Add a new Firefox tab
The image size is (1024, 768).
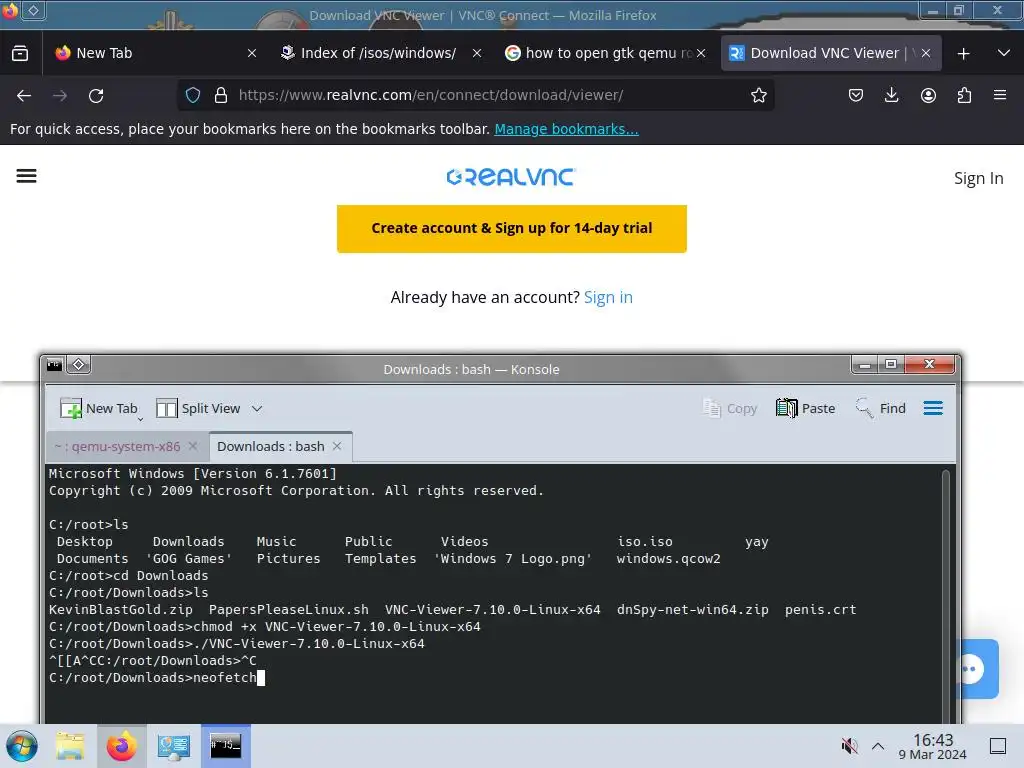[x=963, y=54]
